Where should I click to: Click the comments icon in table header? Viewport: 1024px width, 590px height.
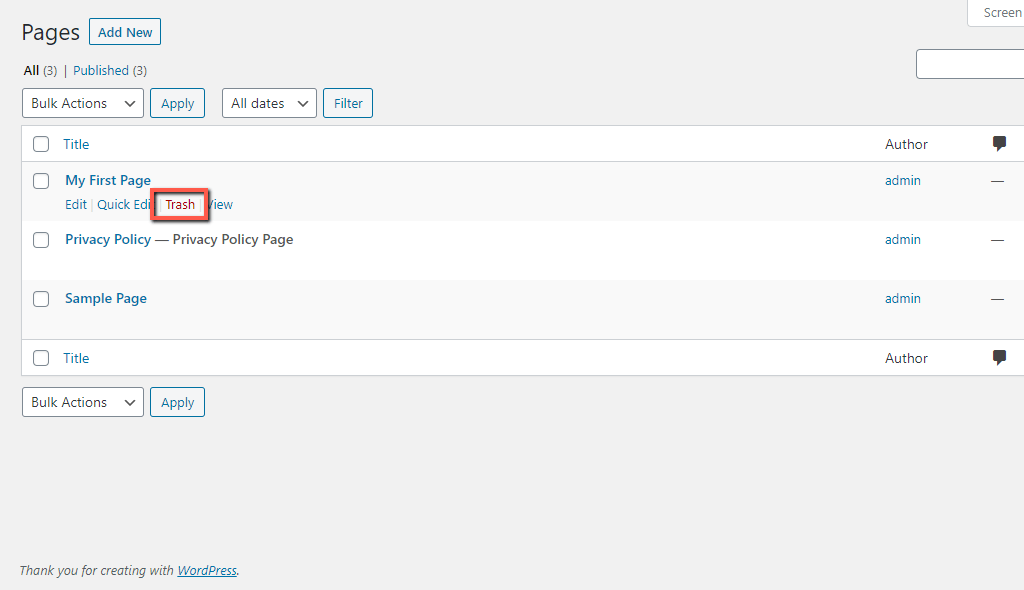click(x=999, y=144)
